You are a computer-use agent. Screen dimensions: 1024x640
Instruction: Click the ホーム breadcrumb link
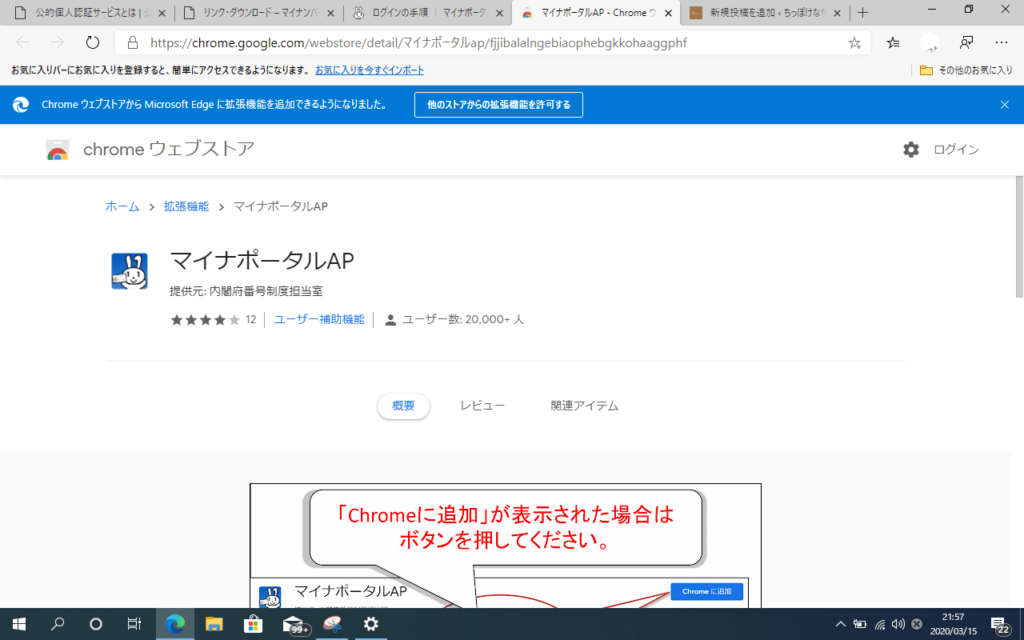click(x=122, y=206)
